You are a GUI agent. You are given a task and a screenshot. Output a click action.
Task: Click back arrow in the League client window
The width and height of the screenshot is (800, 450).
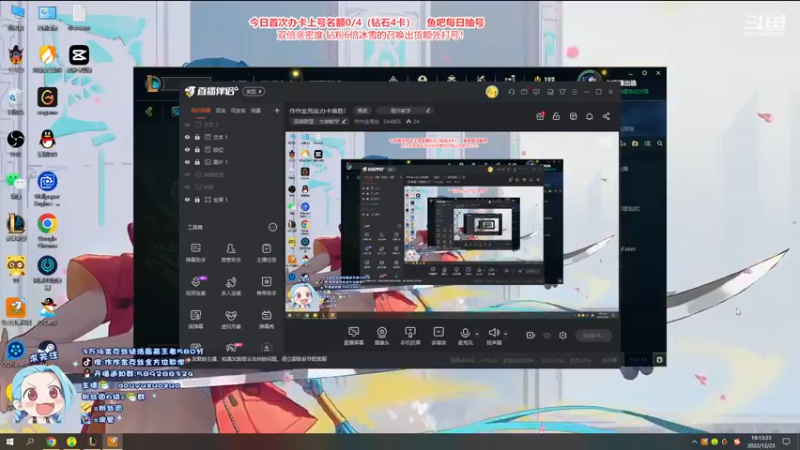pyautogui.click(x=149, y=111)
